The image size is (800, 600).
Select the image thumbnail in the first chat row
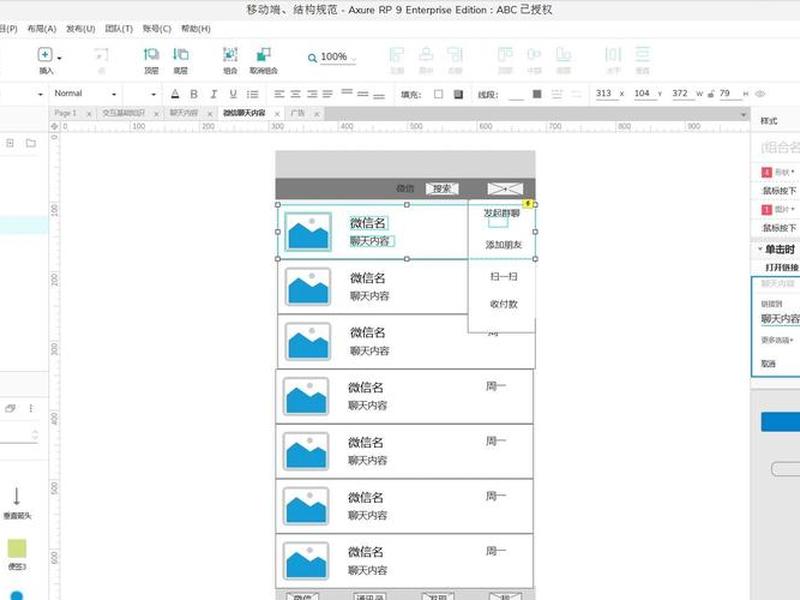(308, 232)
